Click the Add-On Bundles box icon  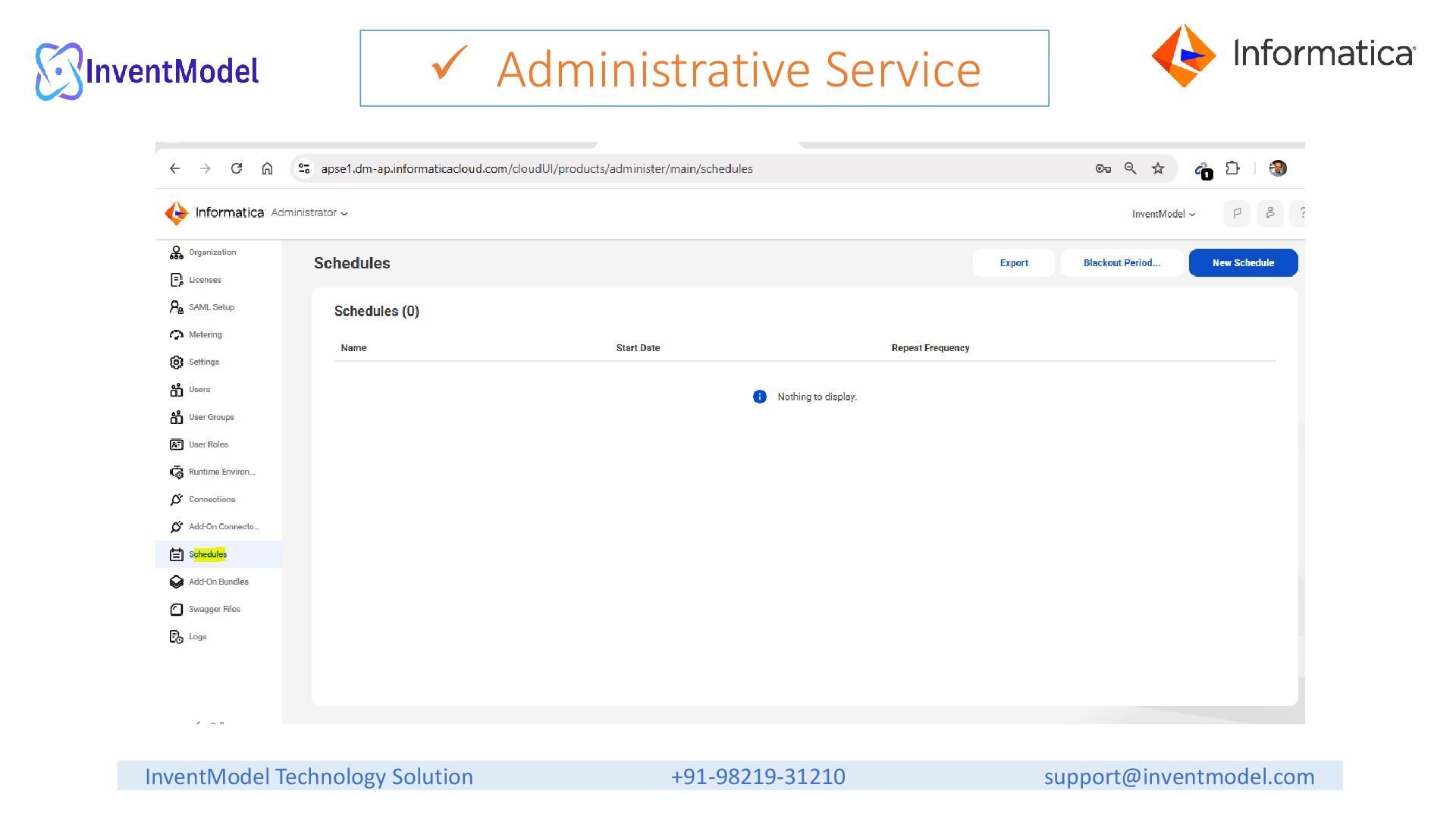click(177, 582)
